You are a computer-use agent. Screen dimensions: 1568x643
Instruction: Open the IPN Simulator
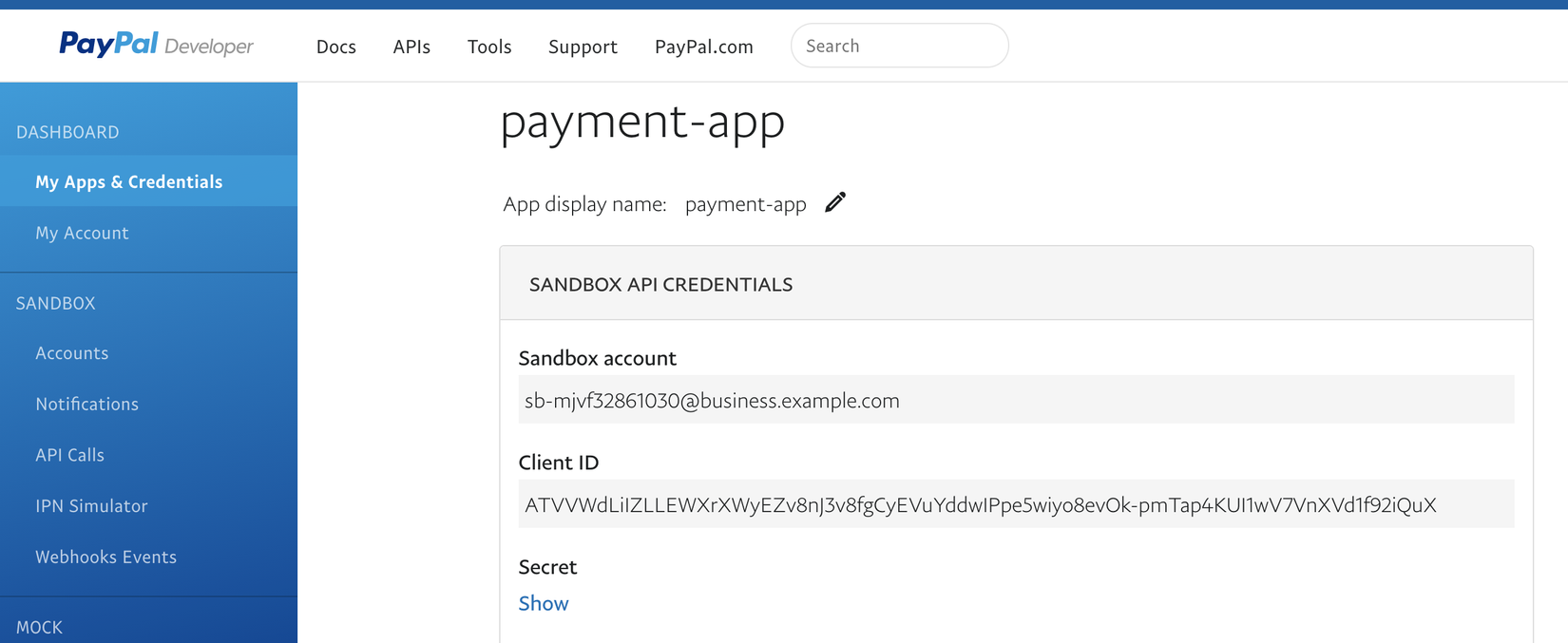click(91, 506)
